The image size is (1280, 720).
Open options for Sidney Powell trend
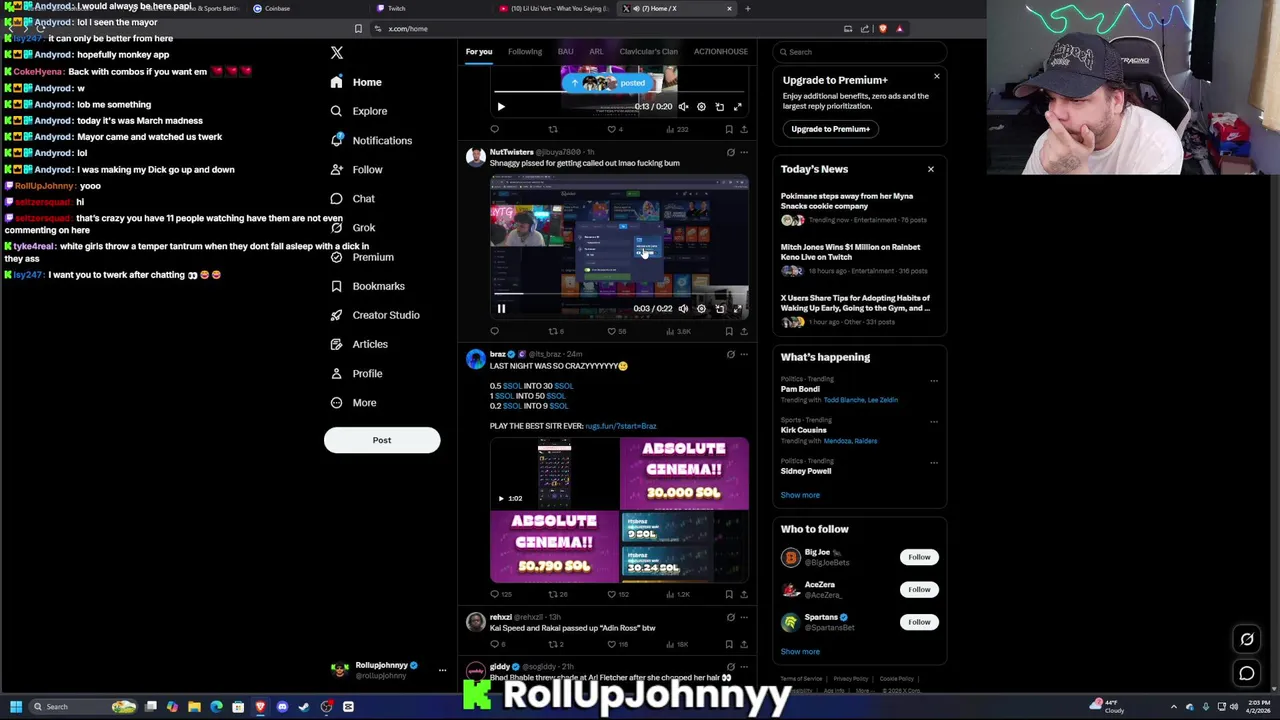tap(934, 462)
